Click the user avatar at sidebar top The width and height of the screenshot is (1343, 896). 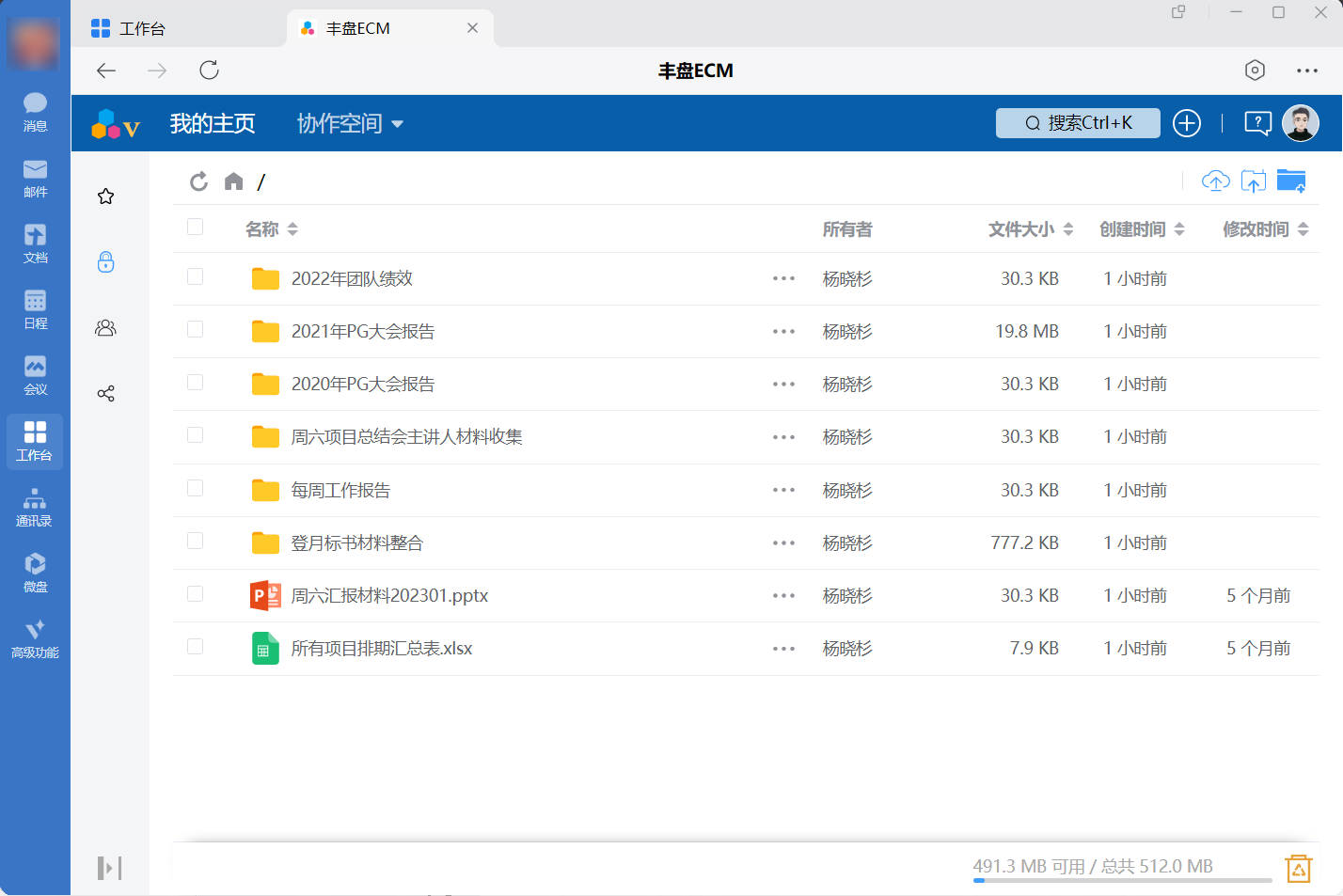[x=34, y=43]
